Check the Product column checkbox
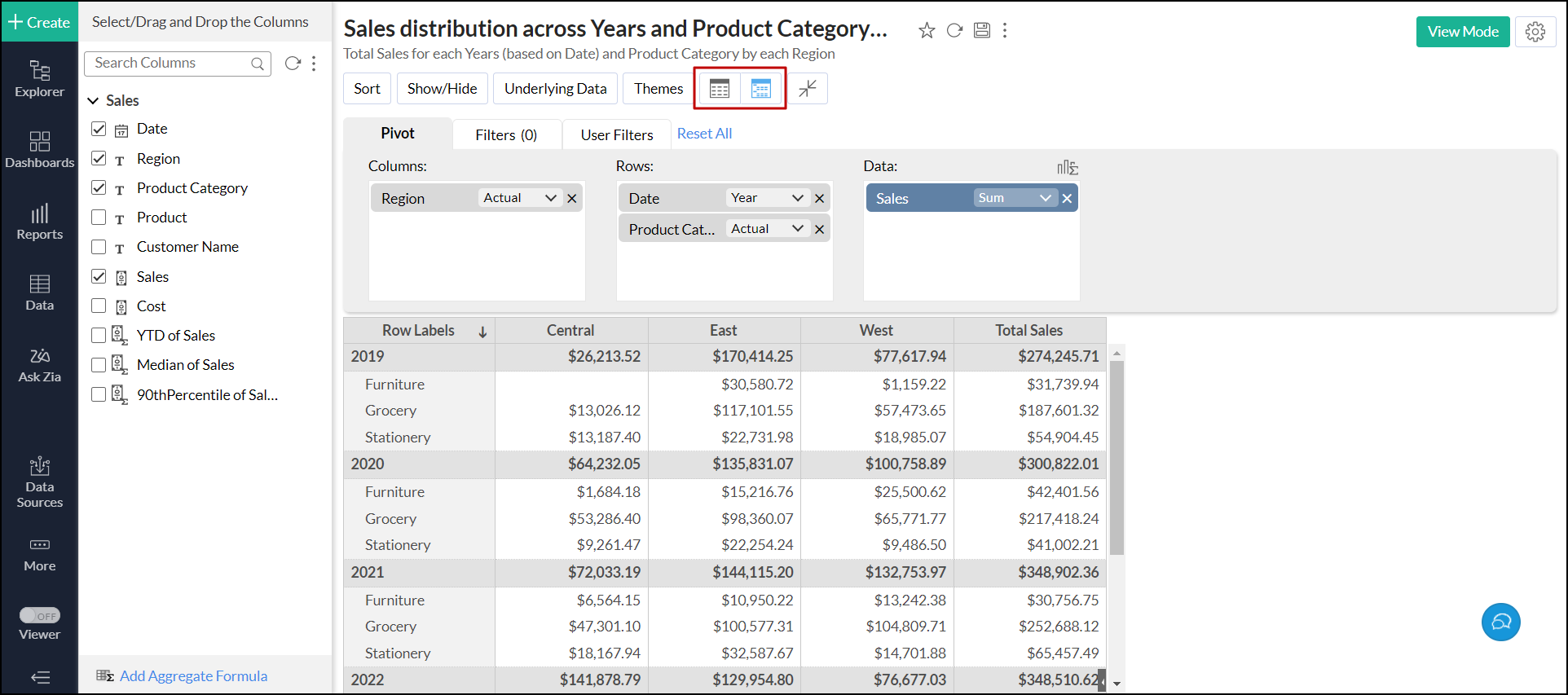 click(99, 218)
